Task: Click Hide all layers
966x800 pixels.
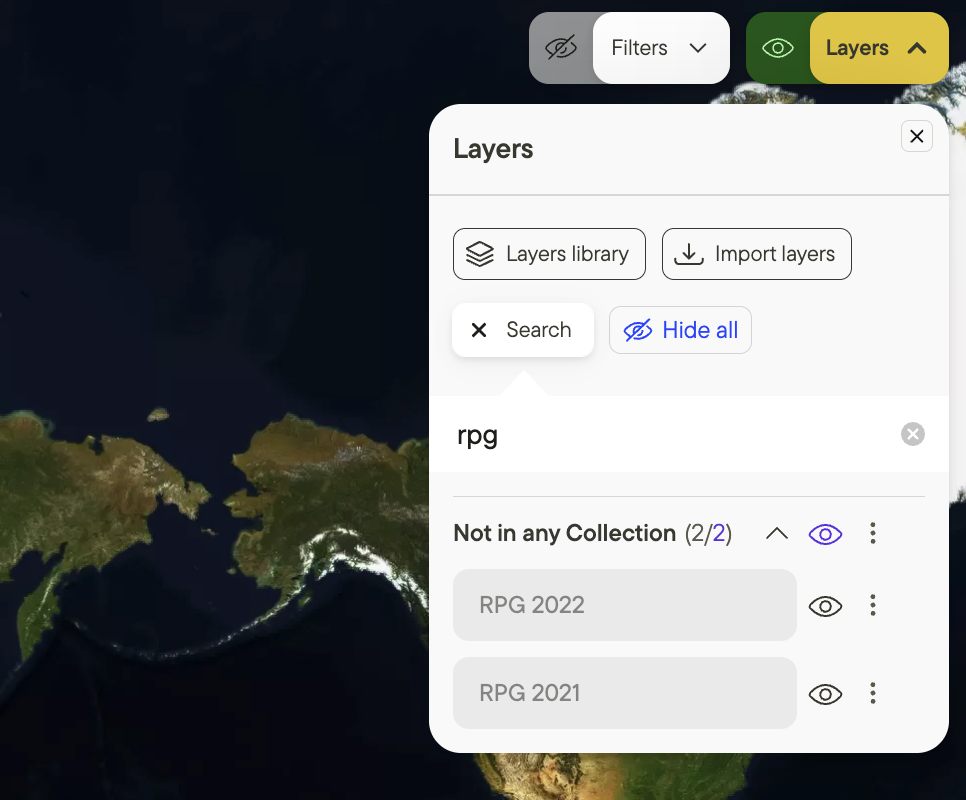Action: pyautogui.click(x=680, y=330)
